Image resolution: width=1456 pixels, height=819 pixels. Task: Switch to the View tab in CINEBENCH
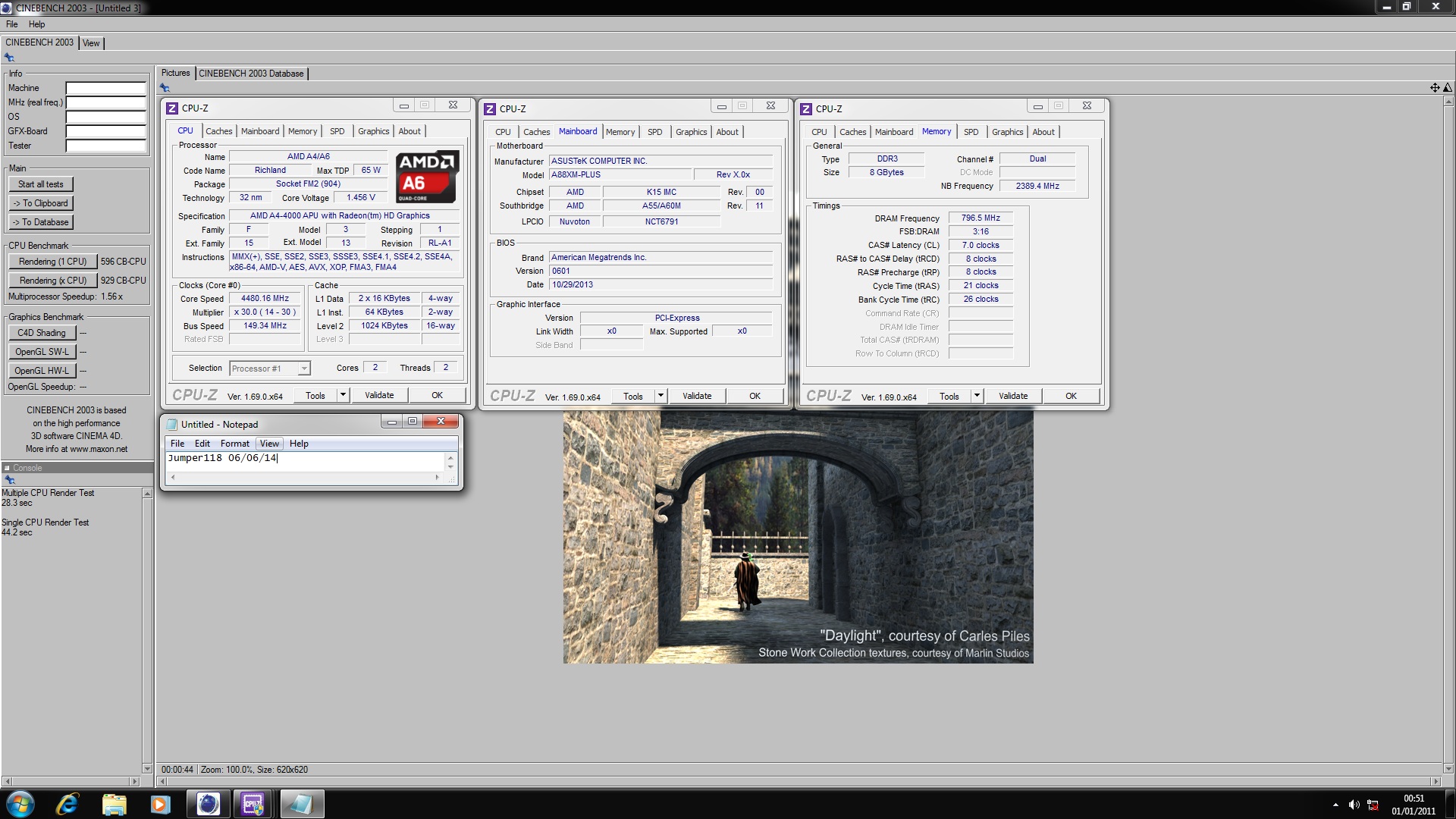coord(91,43)
